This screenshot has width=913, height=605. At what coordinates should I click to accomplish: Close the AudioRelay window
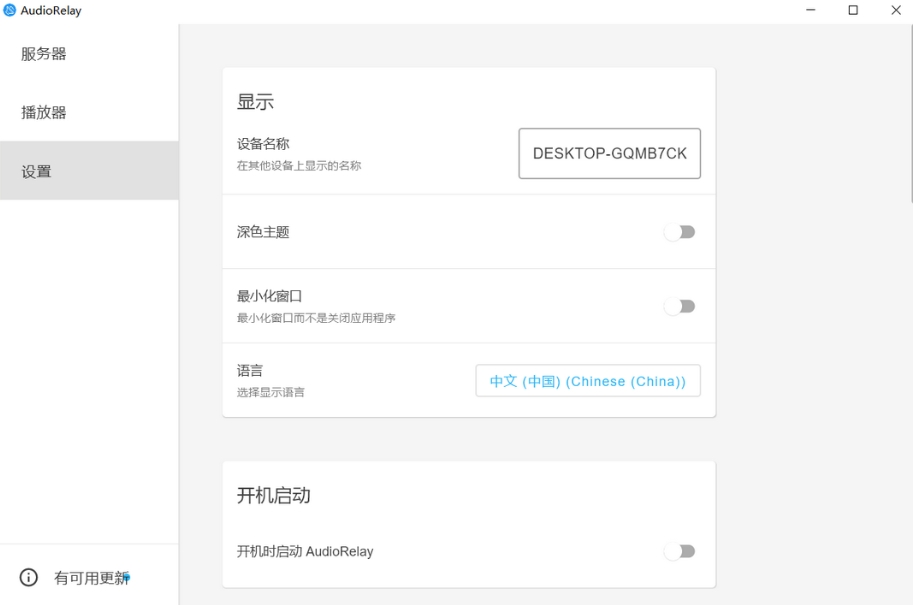pos(896,10)
